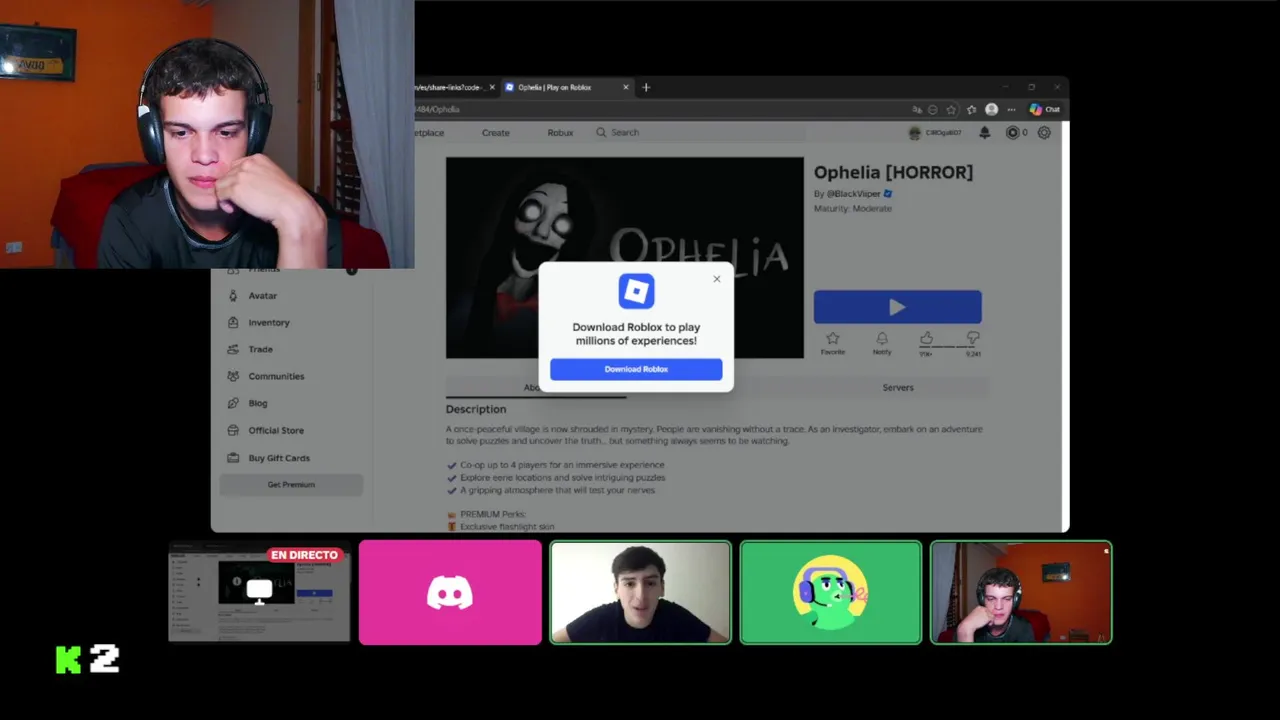This screenshot has height=720, width=1280.
Task: Click the Notify bell under Play
Action: (882, 339)
